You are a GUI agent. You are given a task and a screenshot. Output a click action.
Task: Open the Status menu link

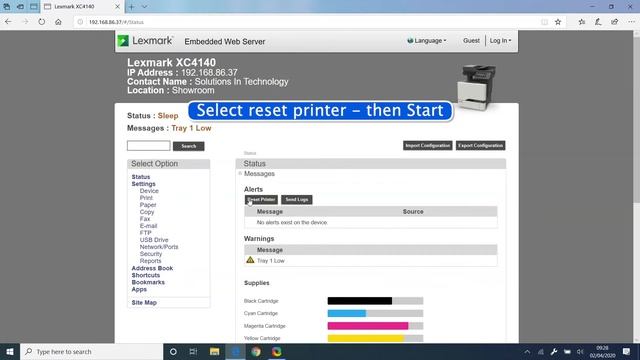pos(141,177)
